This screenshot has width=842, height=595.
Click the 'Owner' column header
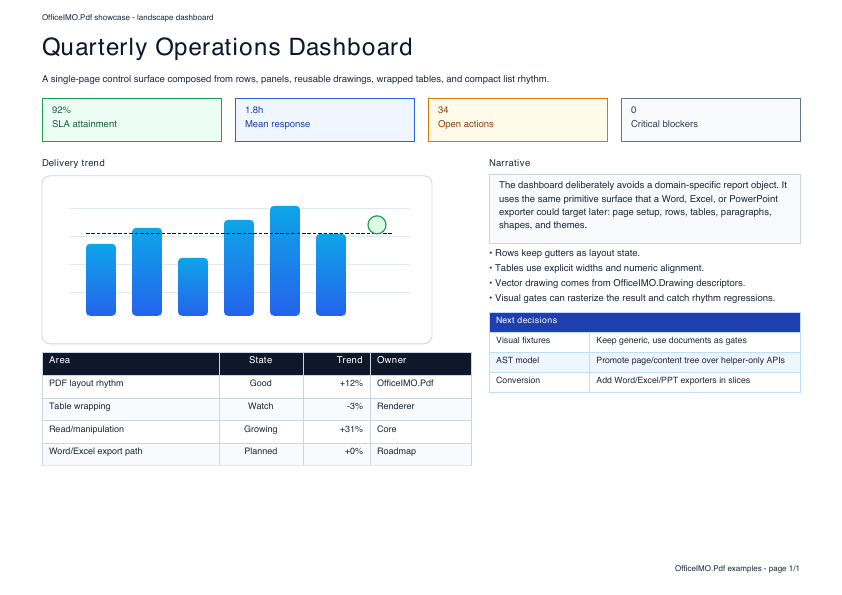[421, 364]
